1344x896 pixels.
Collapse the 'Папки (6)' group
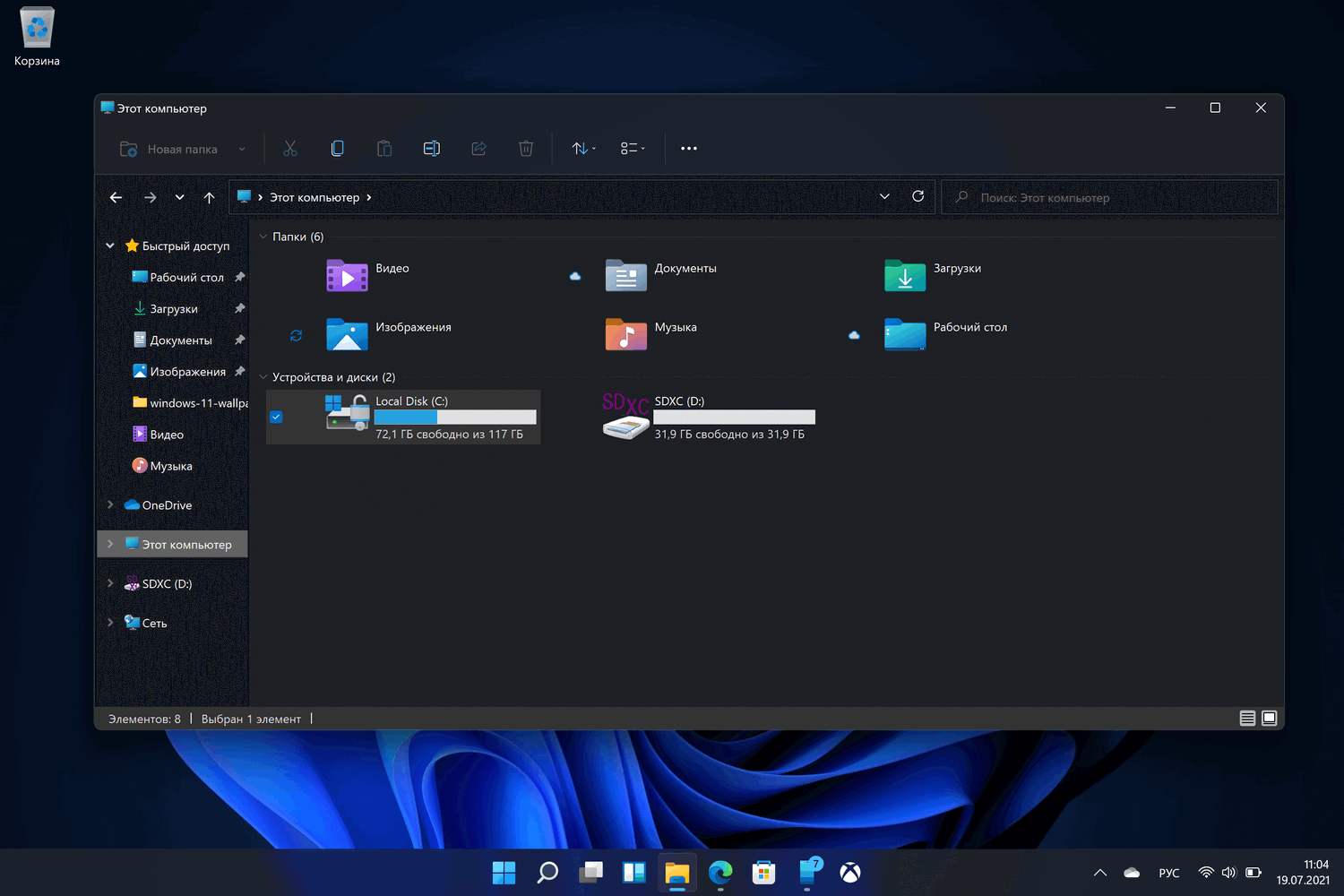[x=263, y=237]
